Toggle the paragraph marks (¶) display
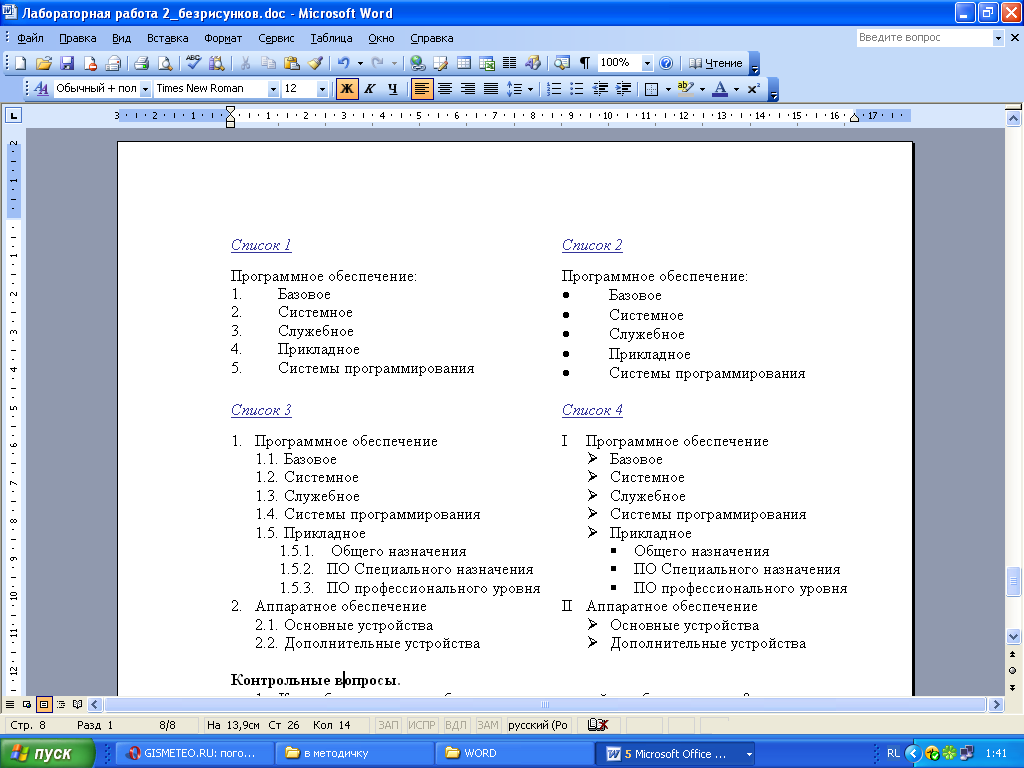The height and width of the screenshot is (768, 1024). 585,63
